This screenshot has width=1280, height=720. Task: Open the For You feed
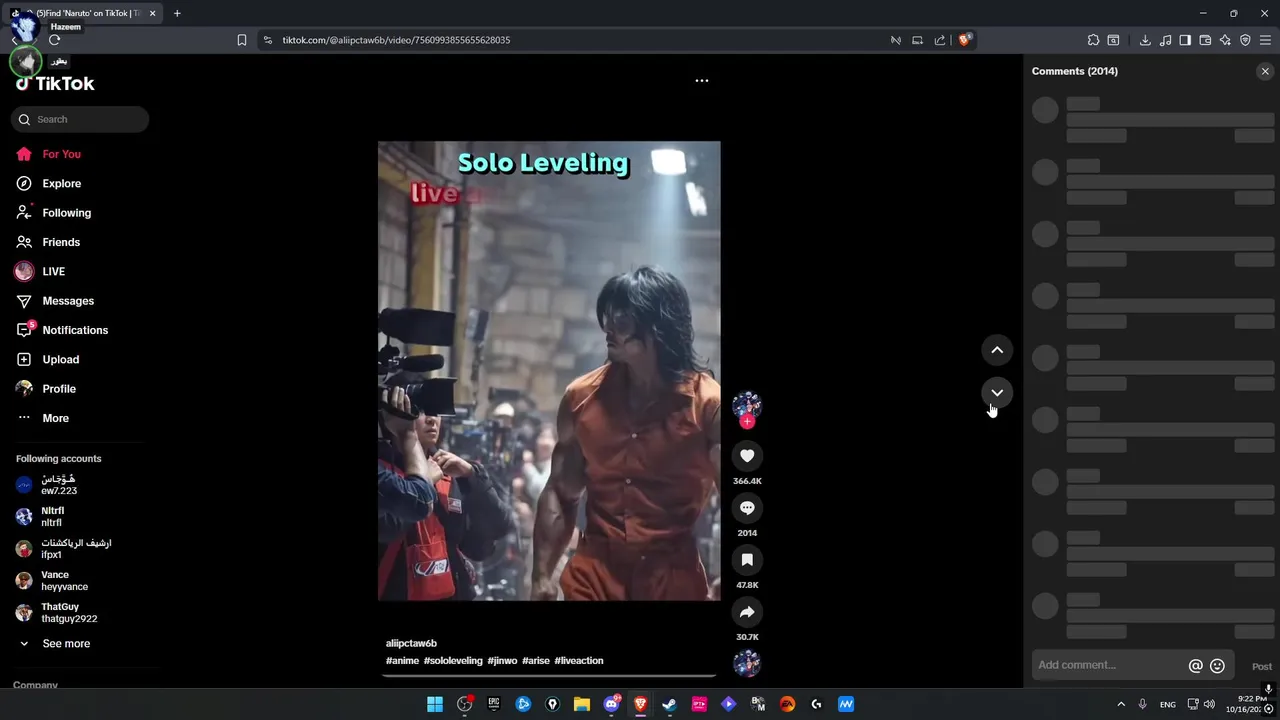[x=61, y=154]
